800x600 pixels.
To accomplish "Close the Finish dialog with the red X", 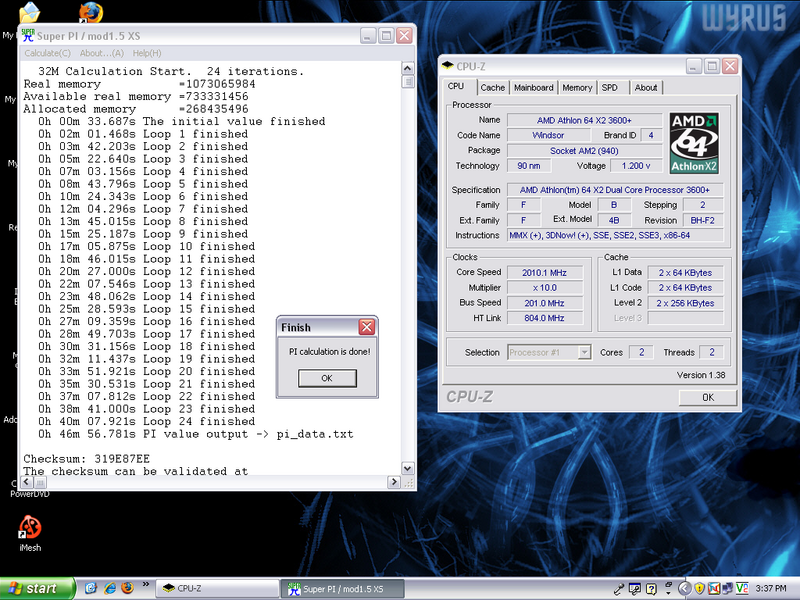I will 366,327.
